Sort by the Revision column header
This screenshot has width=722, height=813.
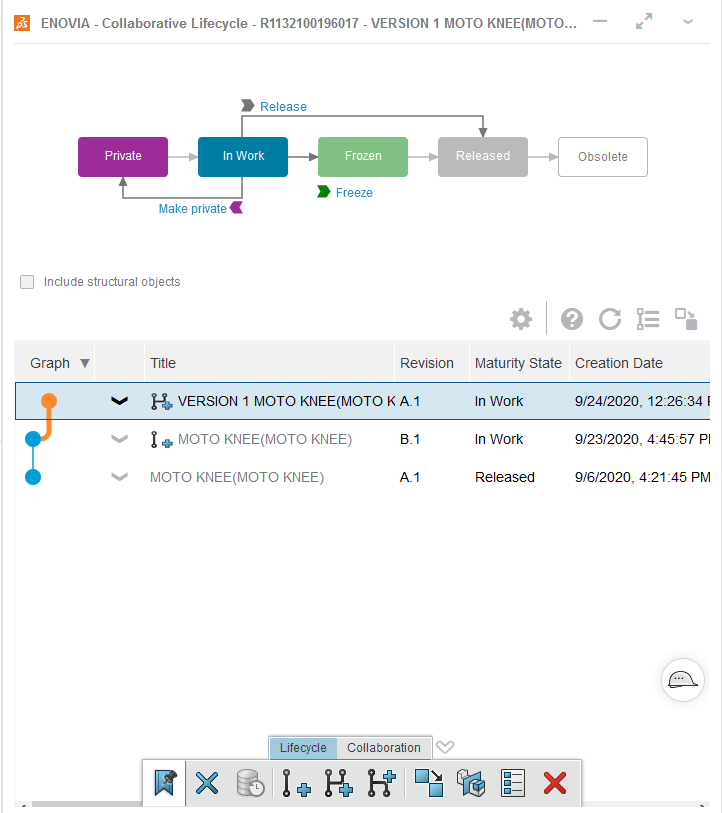coord(432,363)
